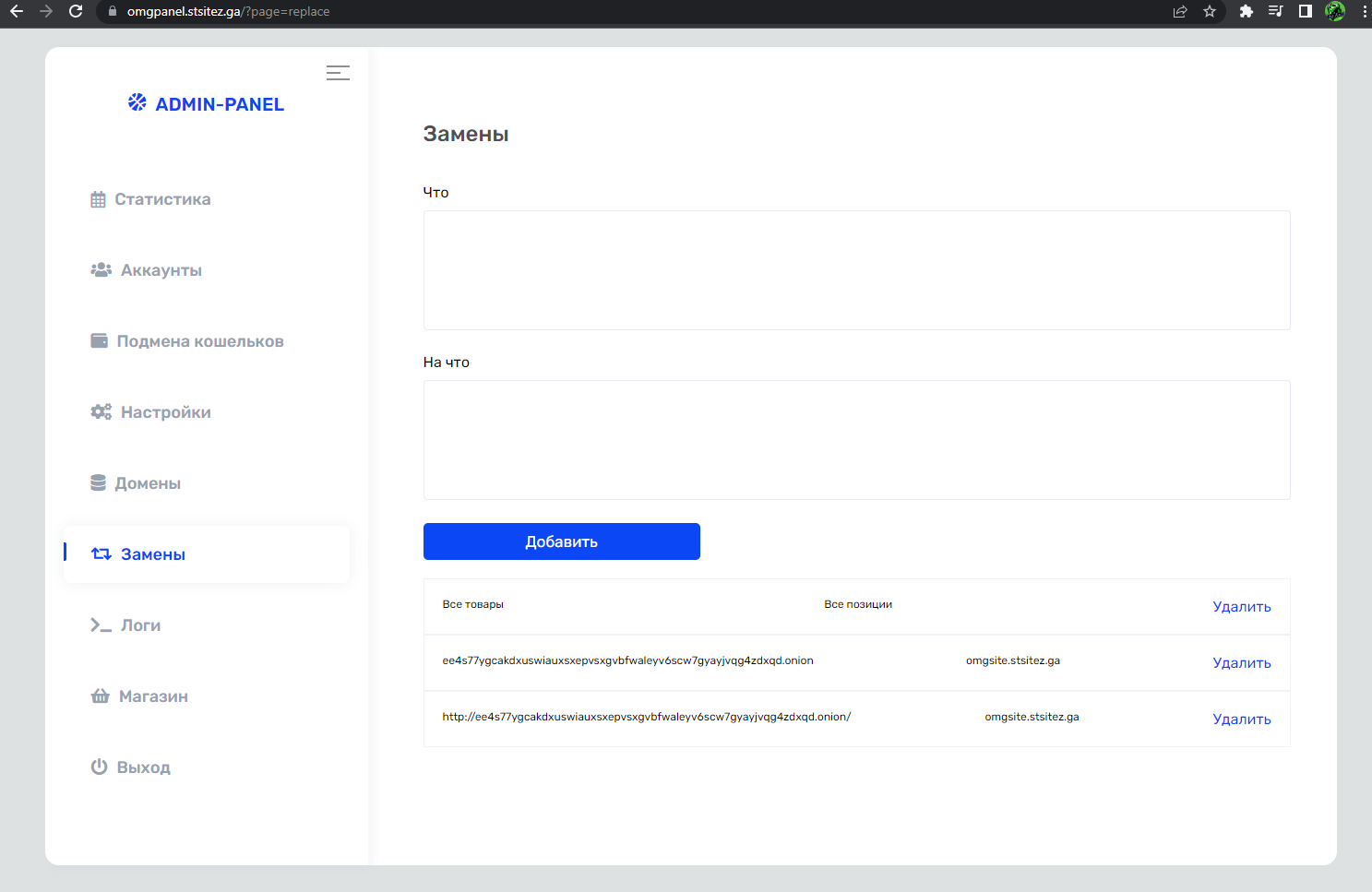Delete the row starting with http://ee4s77

(x=1241, y=720)
